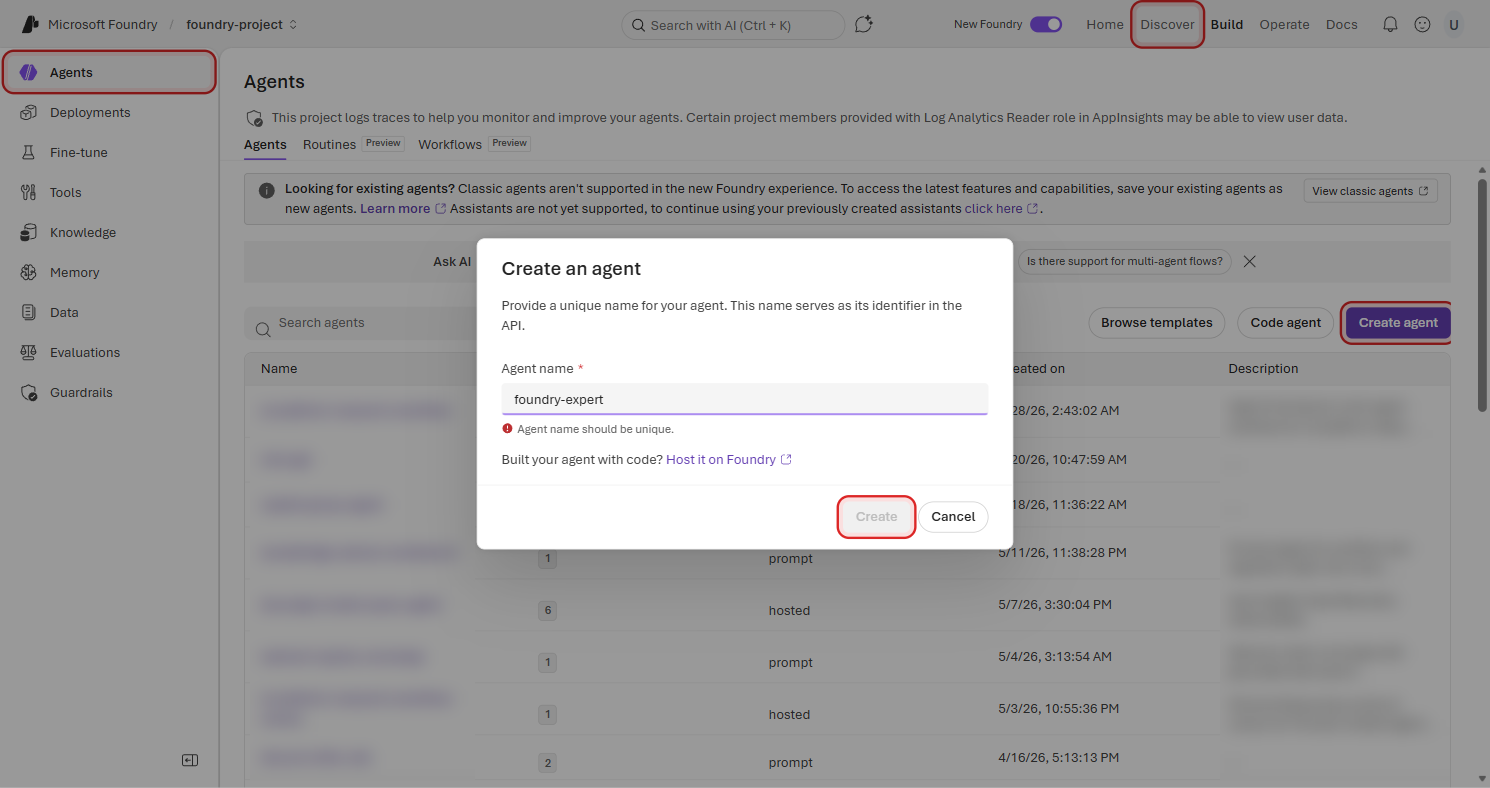Select the Knowledge sidebar icon
The image size is (1490, 788).
pos(29,232)
